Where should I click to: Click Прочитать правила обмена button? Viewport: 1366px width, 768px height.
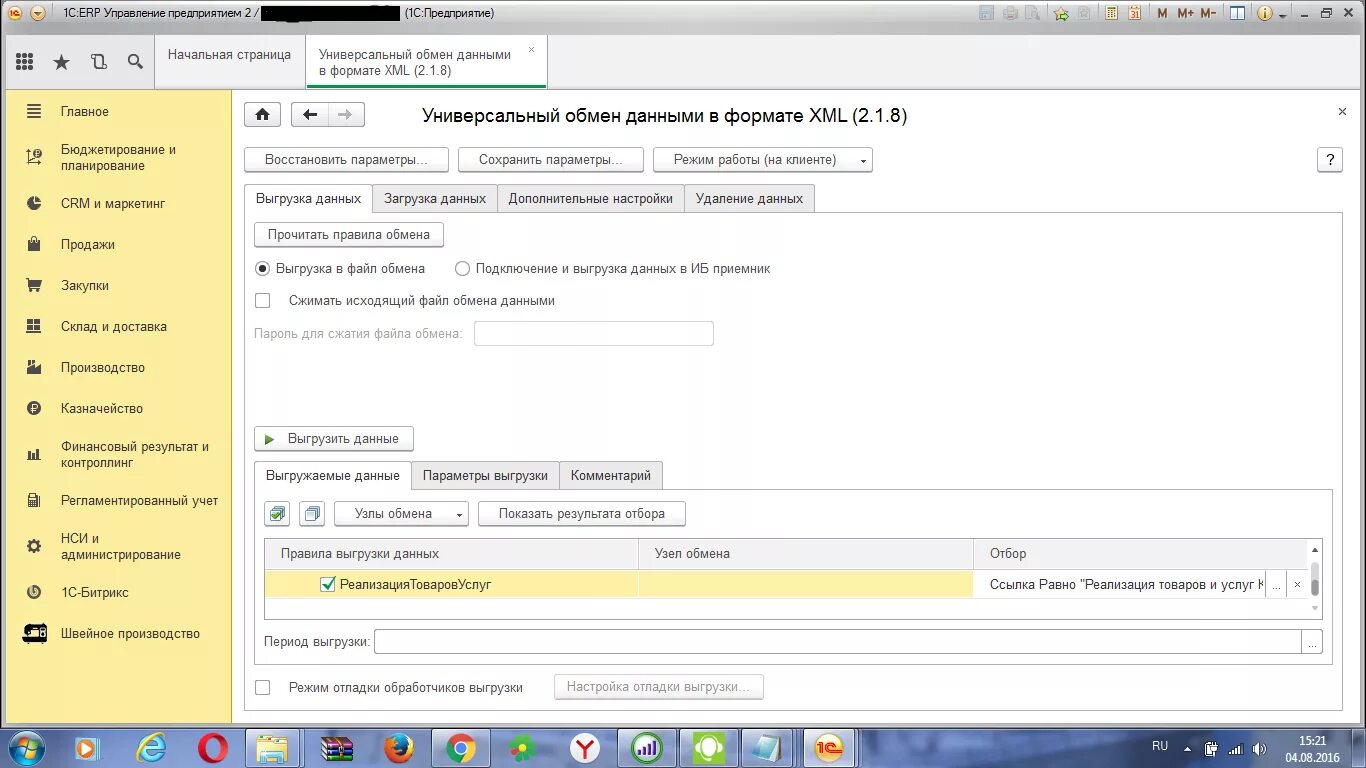(349, 235)
